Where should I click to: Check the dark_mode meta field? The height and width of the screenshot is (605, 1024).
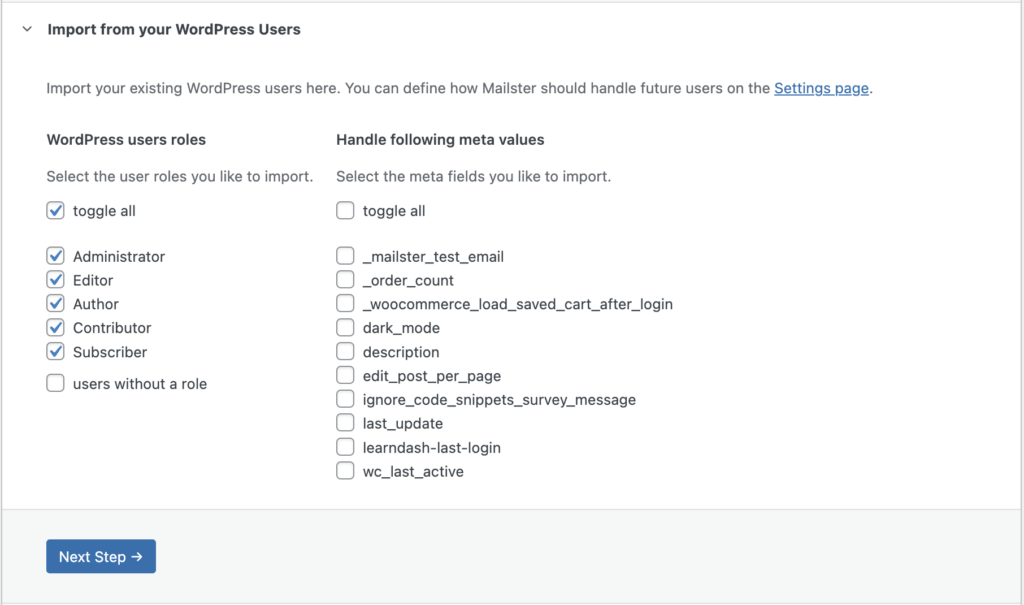[x=345, y=328]
